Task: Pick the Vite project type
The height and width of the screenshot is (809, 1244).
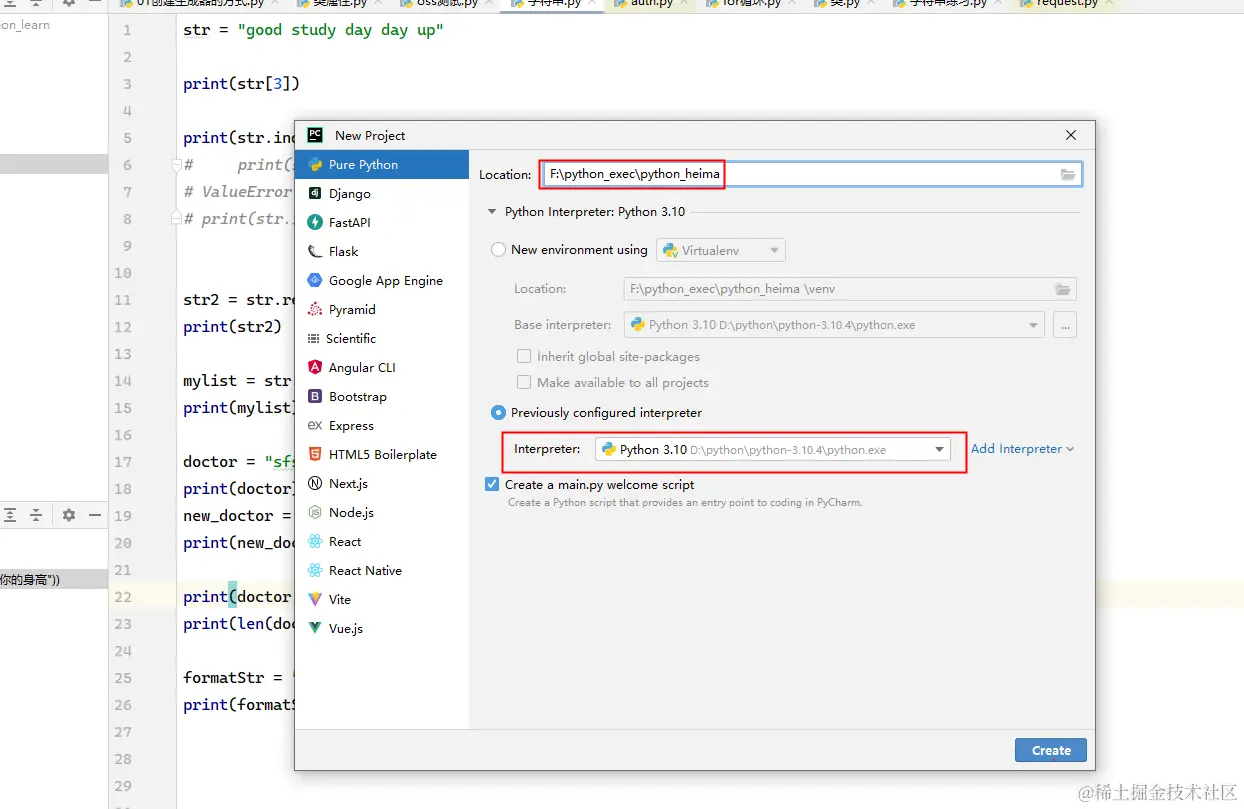Action: click(382, 600)
